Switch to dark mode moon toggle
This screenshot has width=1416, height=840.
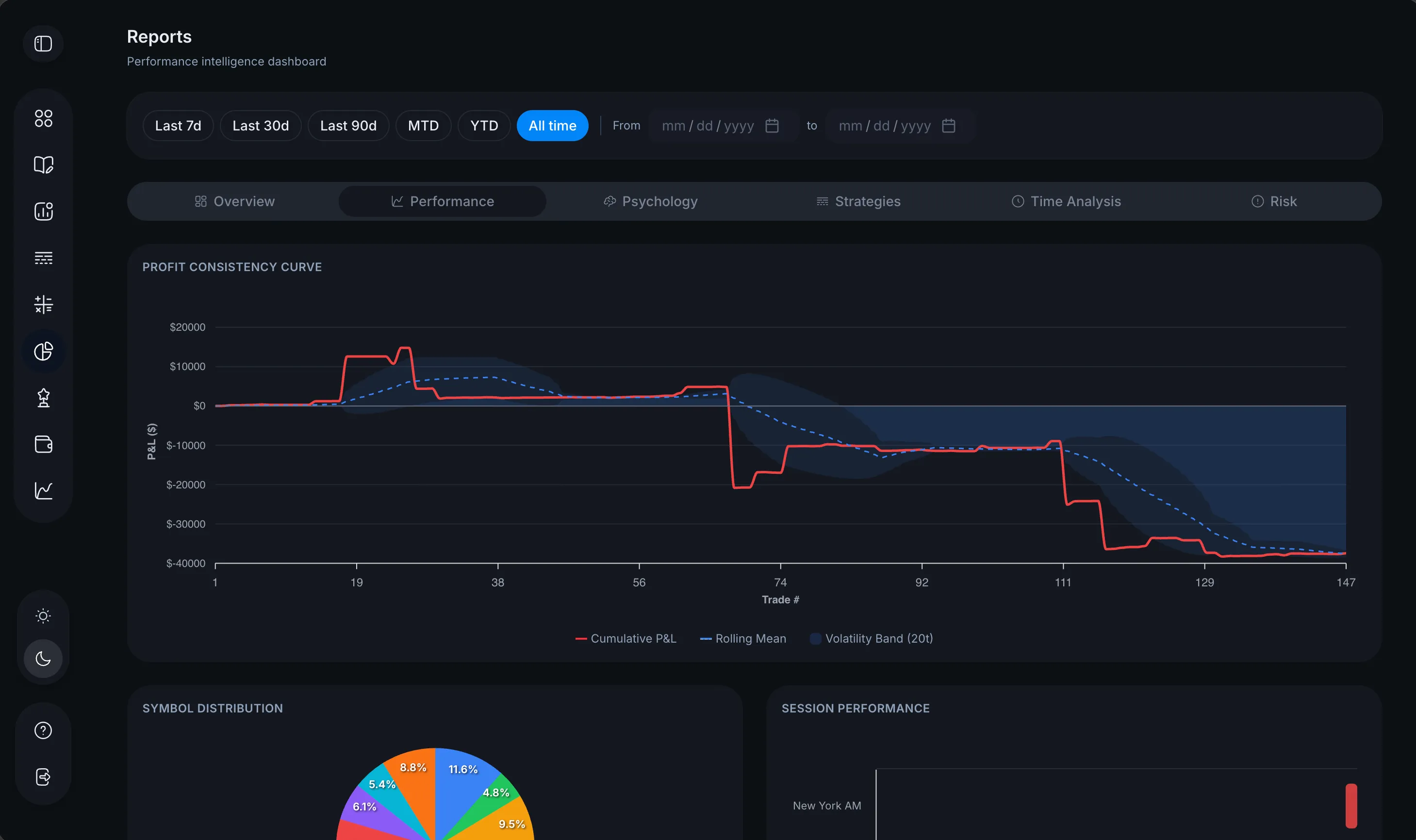pos(43,659)
